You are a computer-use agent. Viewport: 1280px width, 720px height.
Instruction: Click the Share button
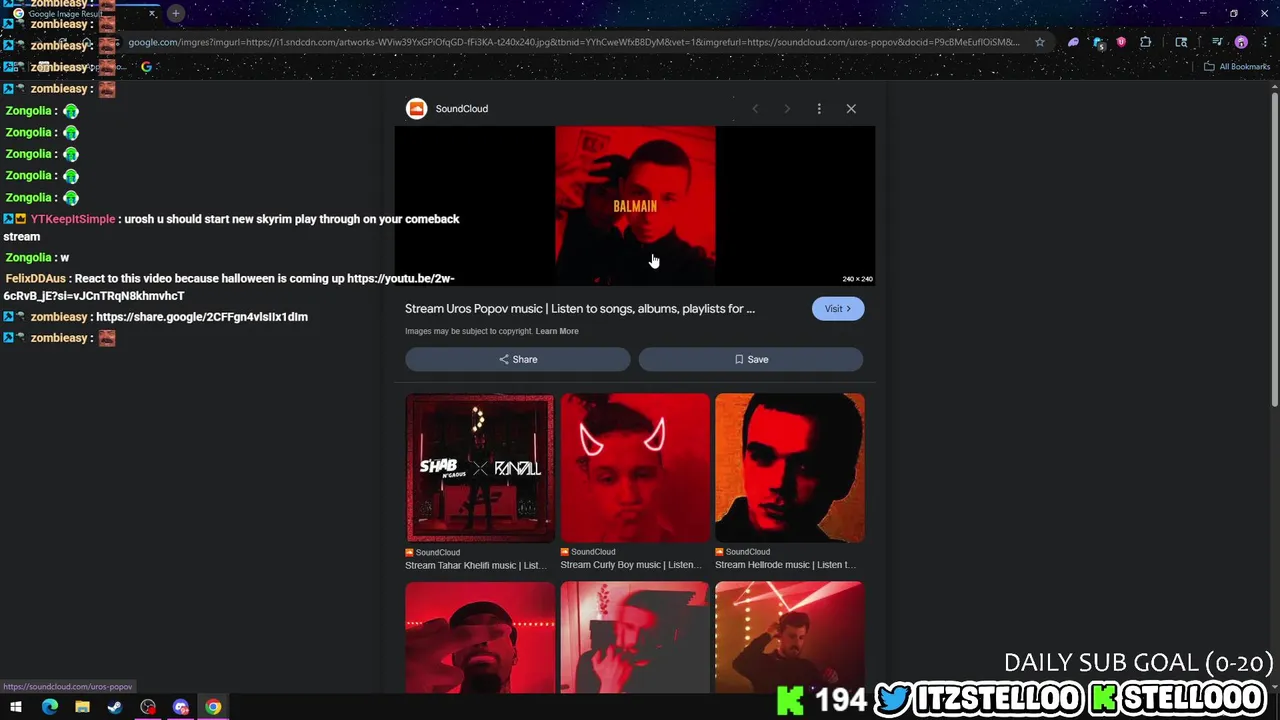coord(517,359)
